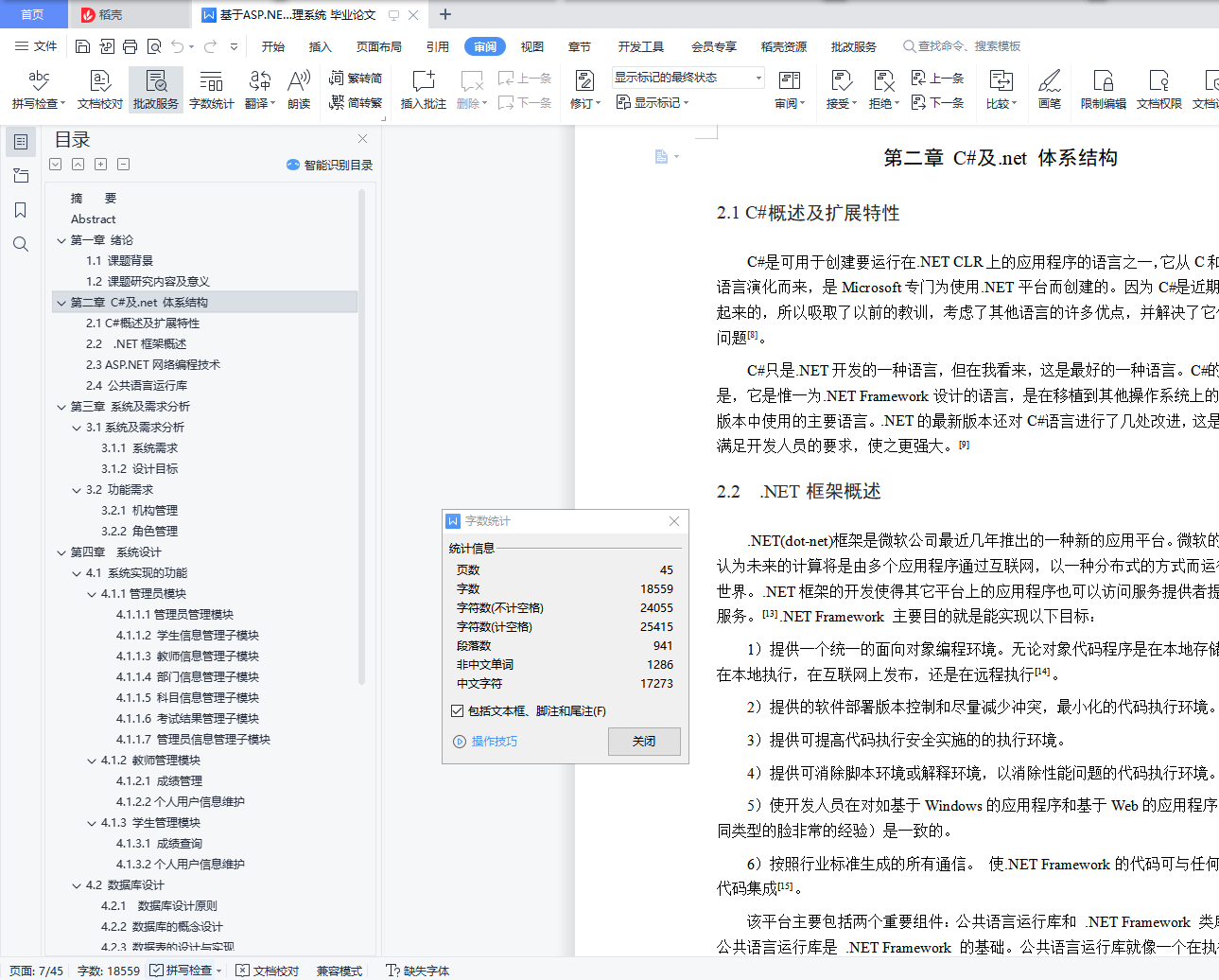The width and height of the screenshot is (1219, 980).
Task: Switch to the 插入 ribbon tab
Action: 321,46
